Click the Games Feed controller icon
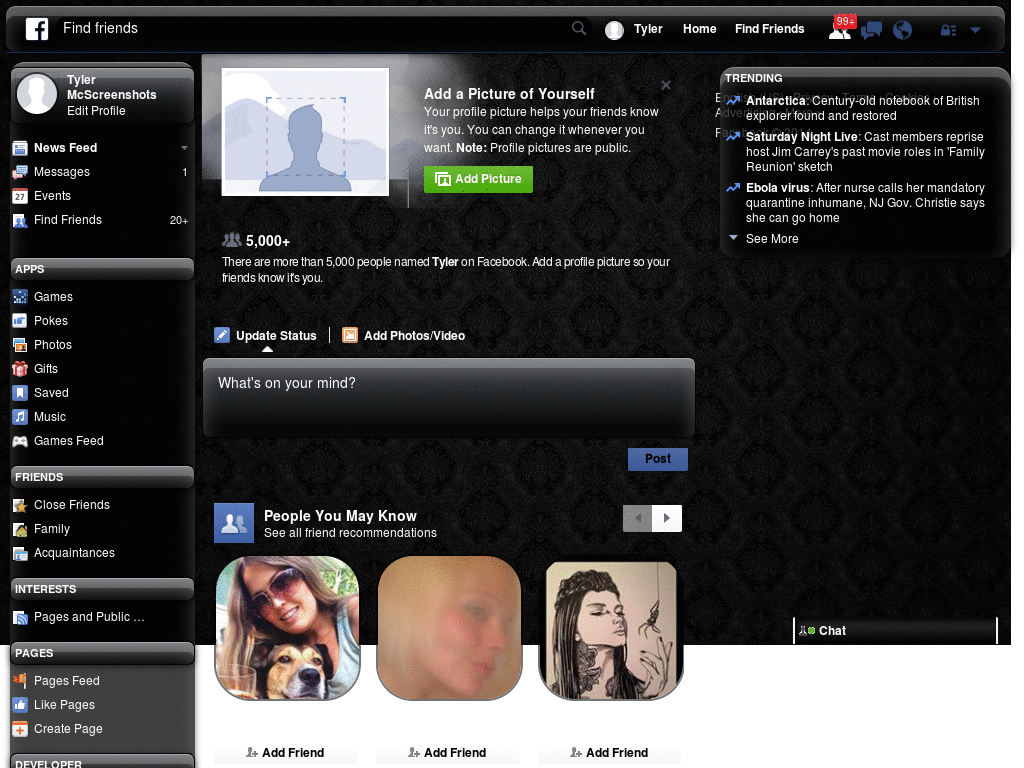This screenshot has width=1024, height=768. click(x=20, y=441)
